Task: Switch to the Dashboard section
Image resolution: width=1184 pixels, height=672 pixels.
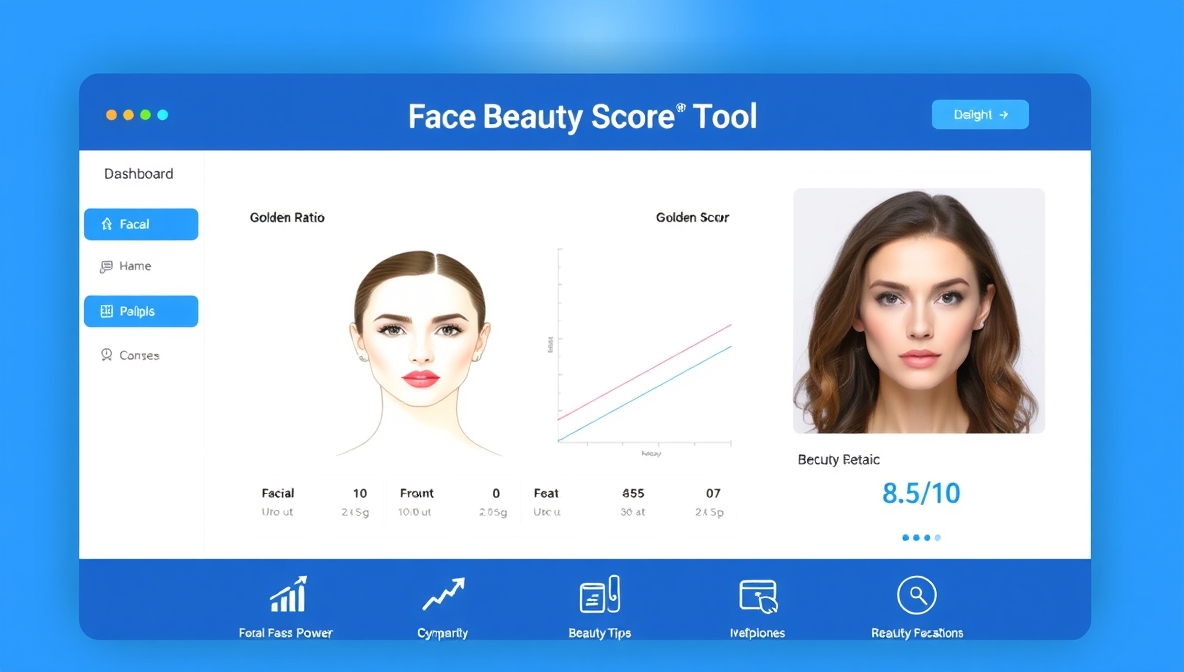Action: coord(140,173)
